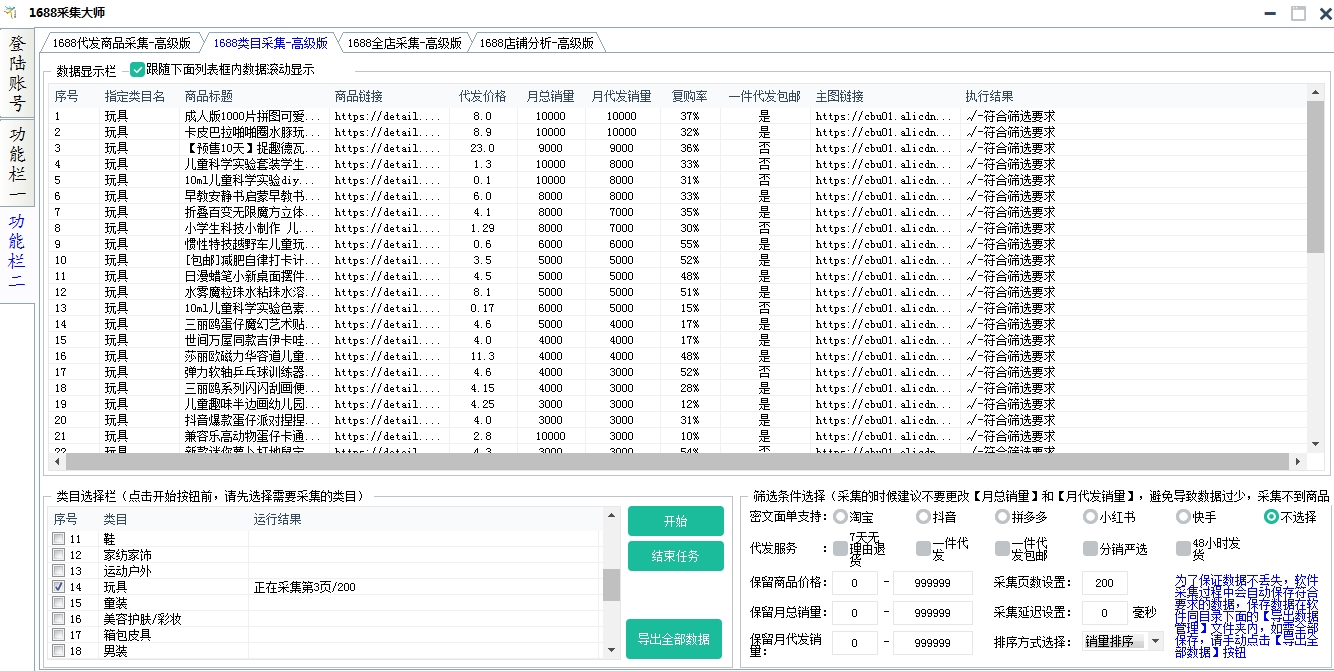Click the category list scrollbar thumb
The width and height of the screenshot is (1334, 671).
click(611, 584)
